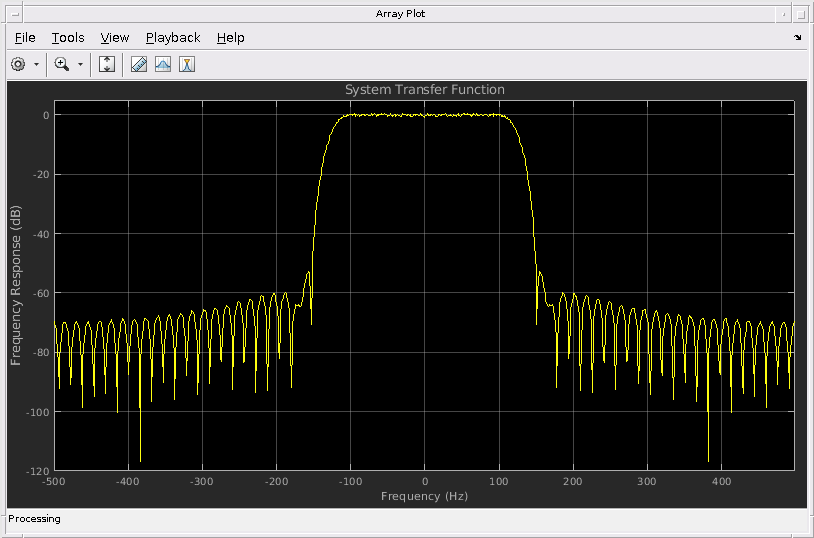Click the -120 y-axis tick label
Viewport: 814px width, 538px height.
pos(39,471)
